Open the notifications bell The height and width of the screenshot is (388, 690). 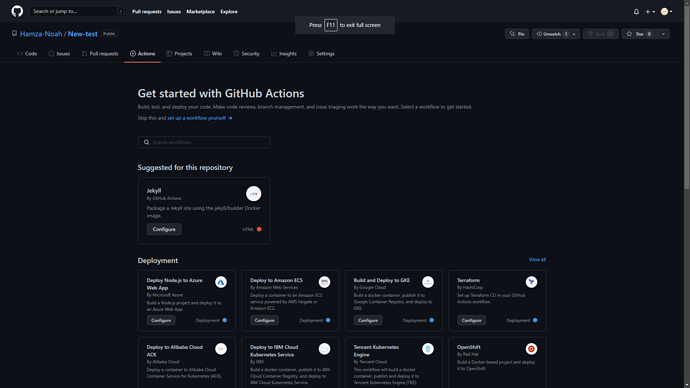pyautogui.click(x=636, y=12)
